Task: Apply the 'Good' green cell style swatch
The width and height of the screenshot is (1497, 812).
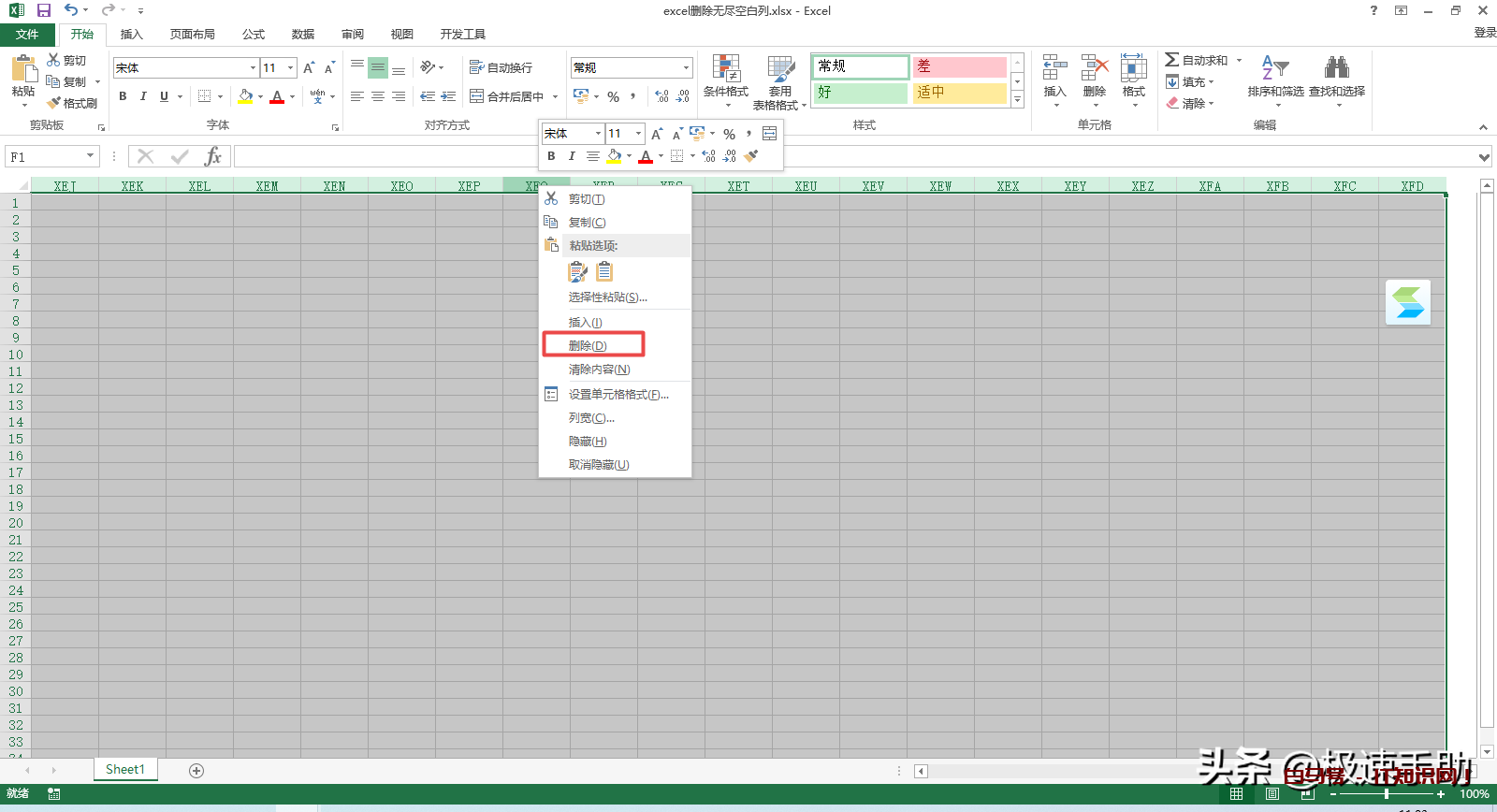Action: 860,93
